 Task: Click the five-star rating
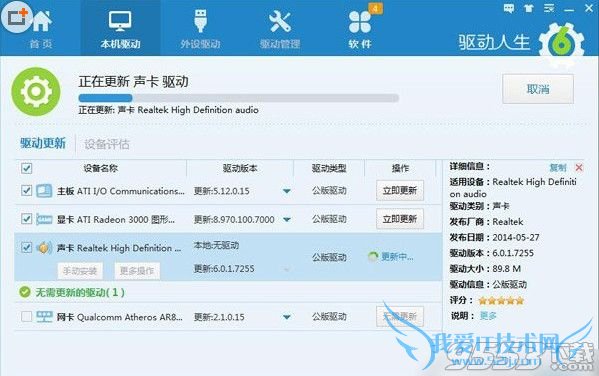tap(501, 301)
